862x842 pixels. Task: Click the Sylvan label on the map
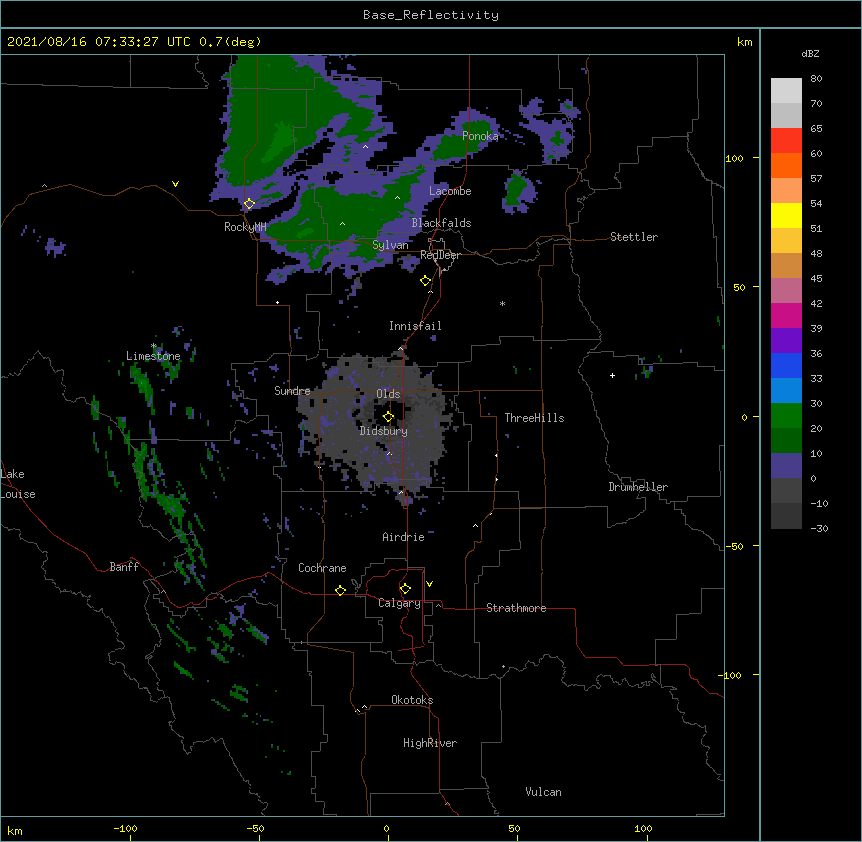(x=390, y=245)
